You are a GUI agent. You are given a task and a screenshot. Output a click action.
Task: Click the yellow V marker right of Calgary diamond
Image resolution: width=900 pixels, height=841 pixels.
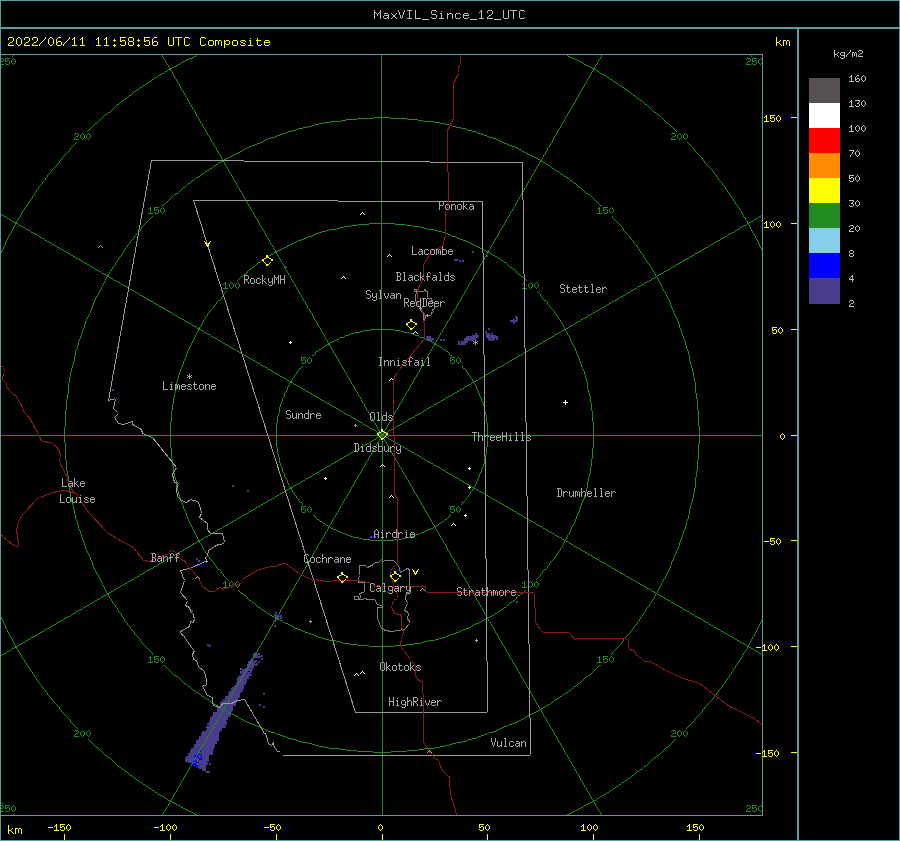pyautogui.click(x=416, y=572)
